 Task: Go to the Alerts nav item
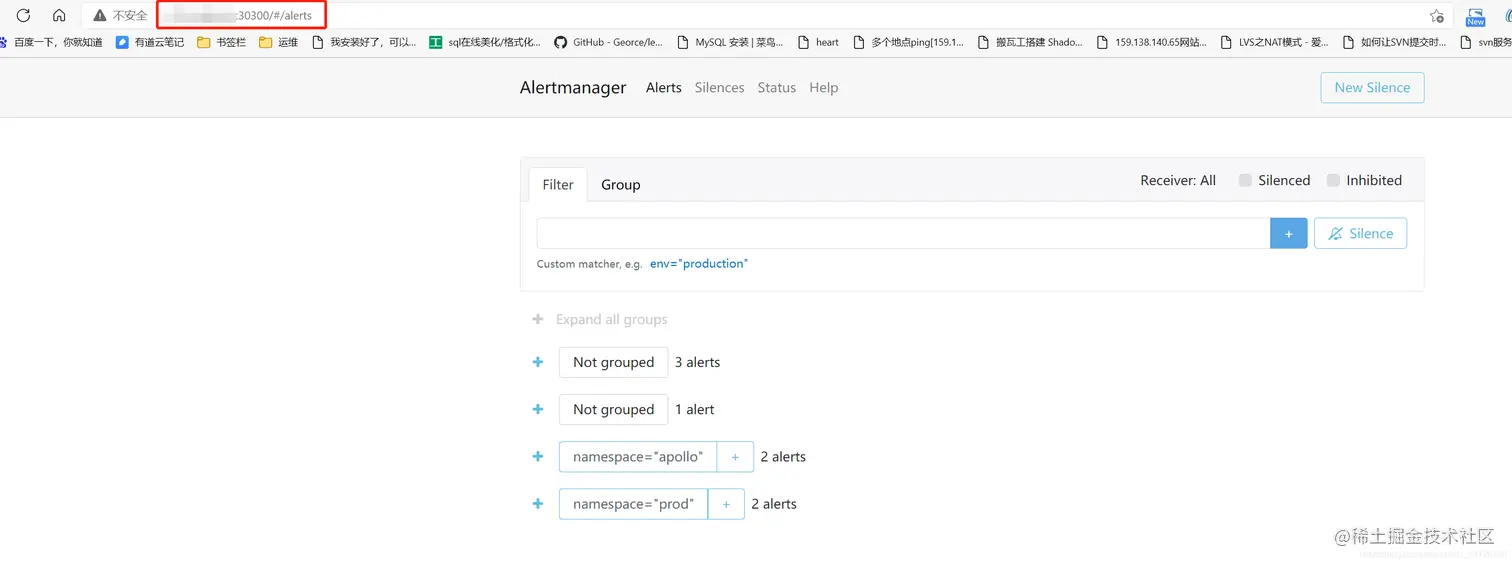[663, 88]
